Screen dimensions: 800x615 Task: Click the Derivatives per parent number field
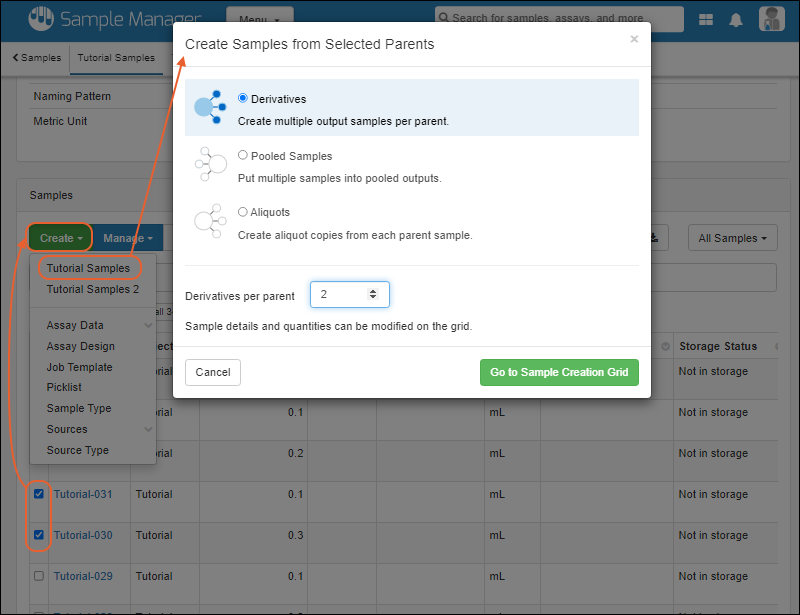point(341,295)
